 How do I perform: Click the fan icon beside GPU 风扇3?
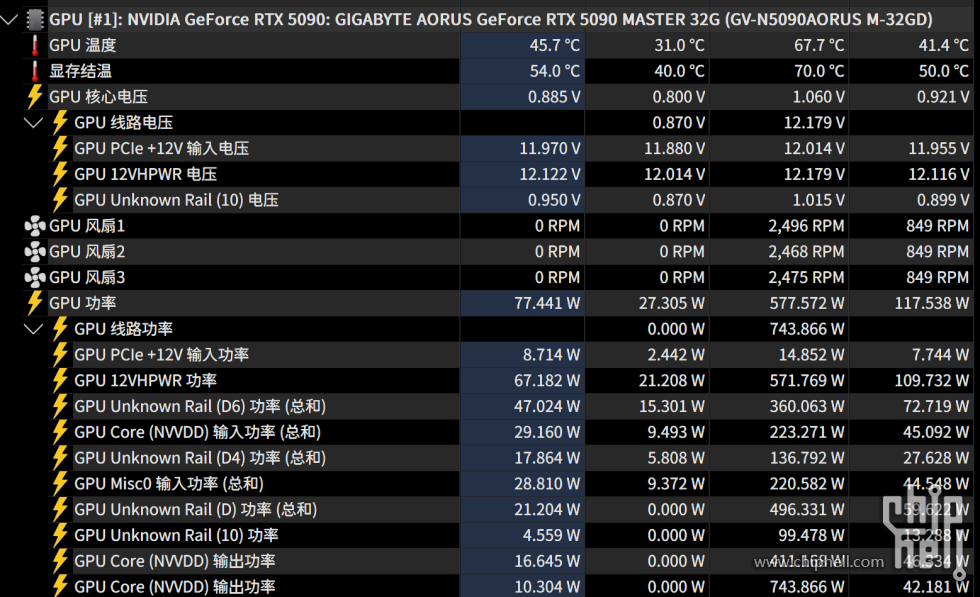35,277
